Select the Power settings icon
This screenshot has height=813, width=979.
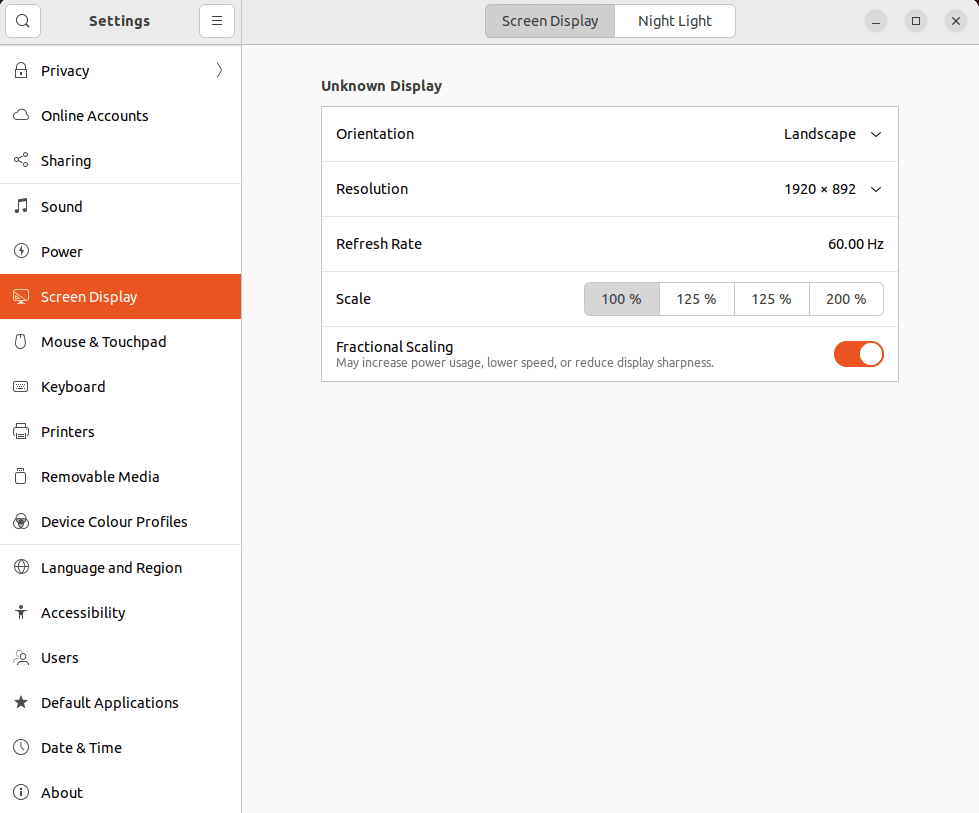(x=20, y=251)
